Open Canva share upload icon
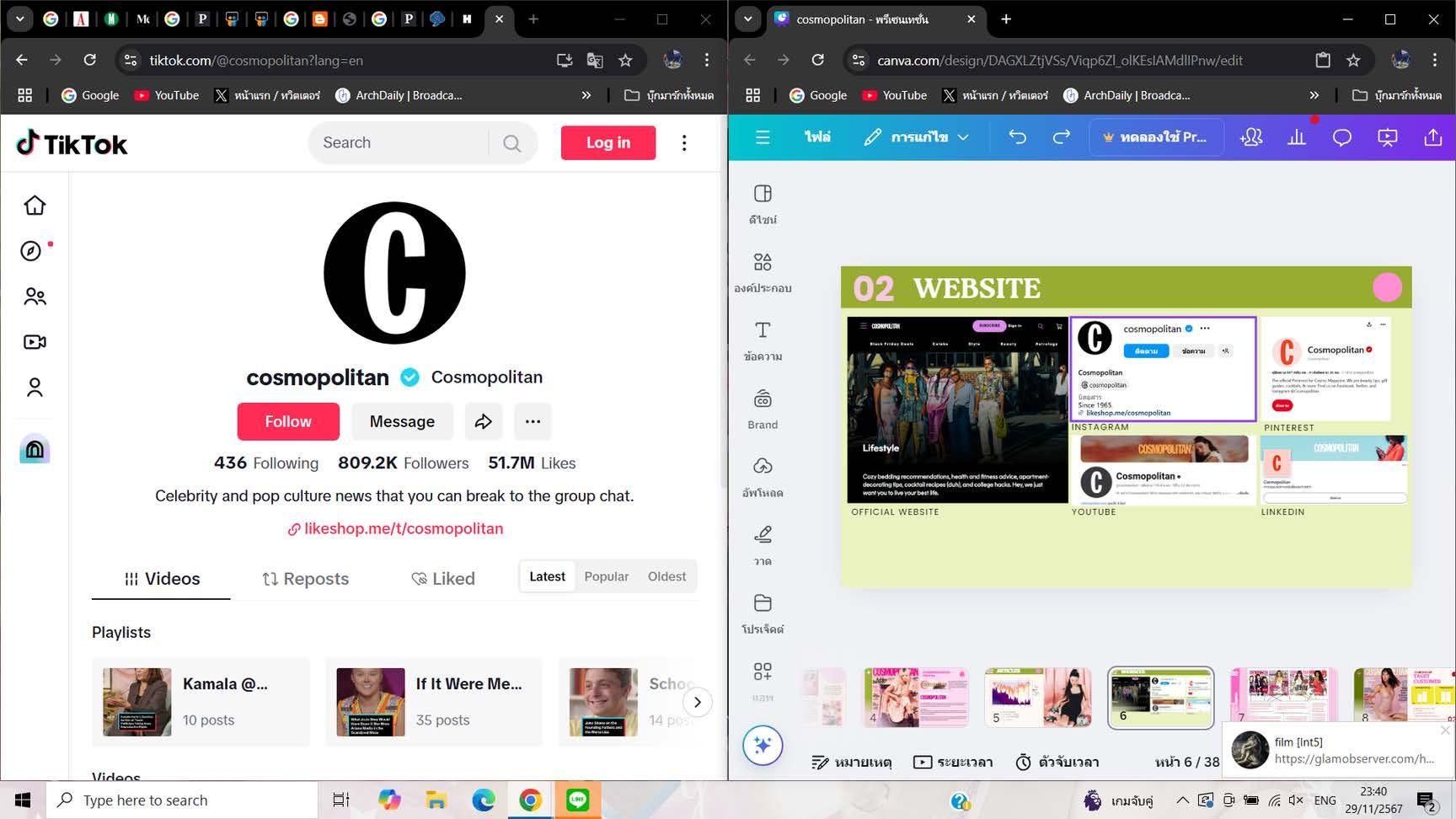Viewport: 1456px width, 819px height. pos(1433,137)
